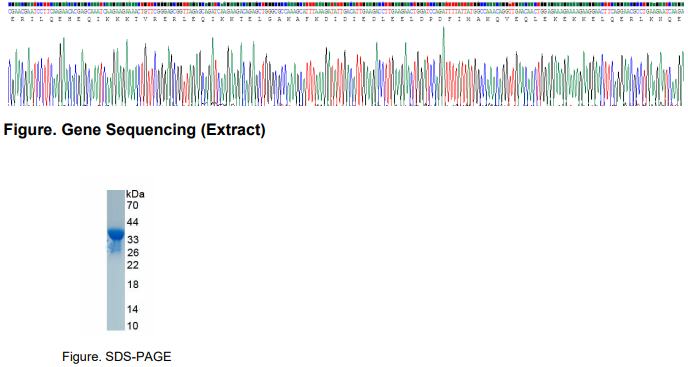
Task: Click the amino acid translation row
Action: (x=346, y=19)
